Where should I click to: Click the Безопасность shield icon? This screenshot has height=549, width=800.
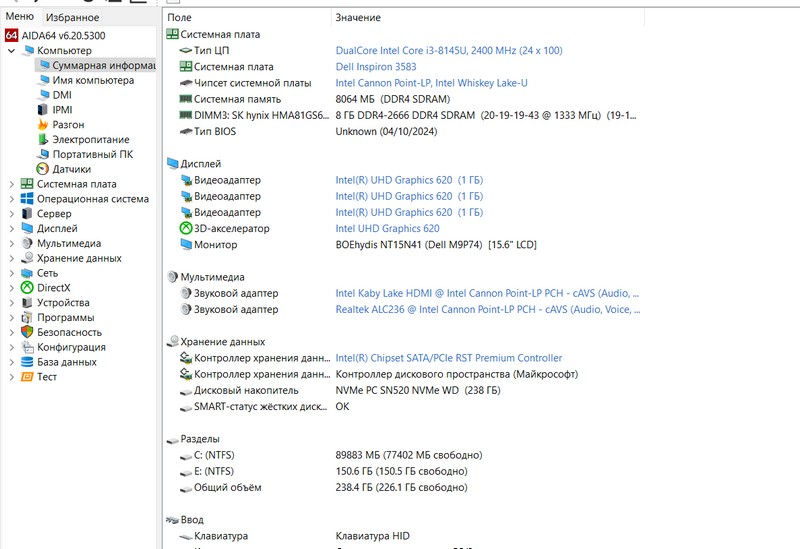[x=26, y=332]
